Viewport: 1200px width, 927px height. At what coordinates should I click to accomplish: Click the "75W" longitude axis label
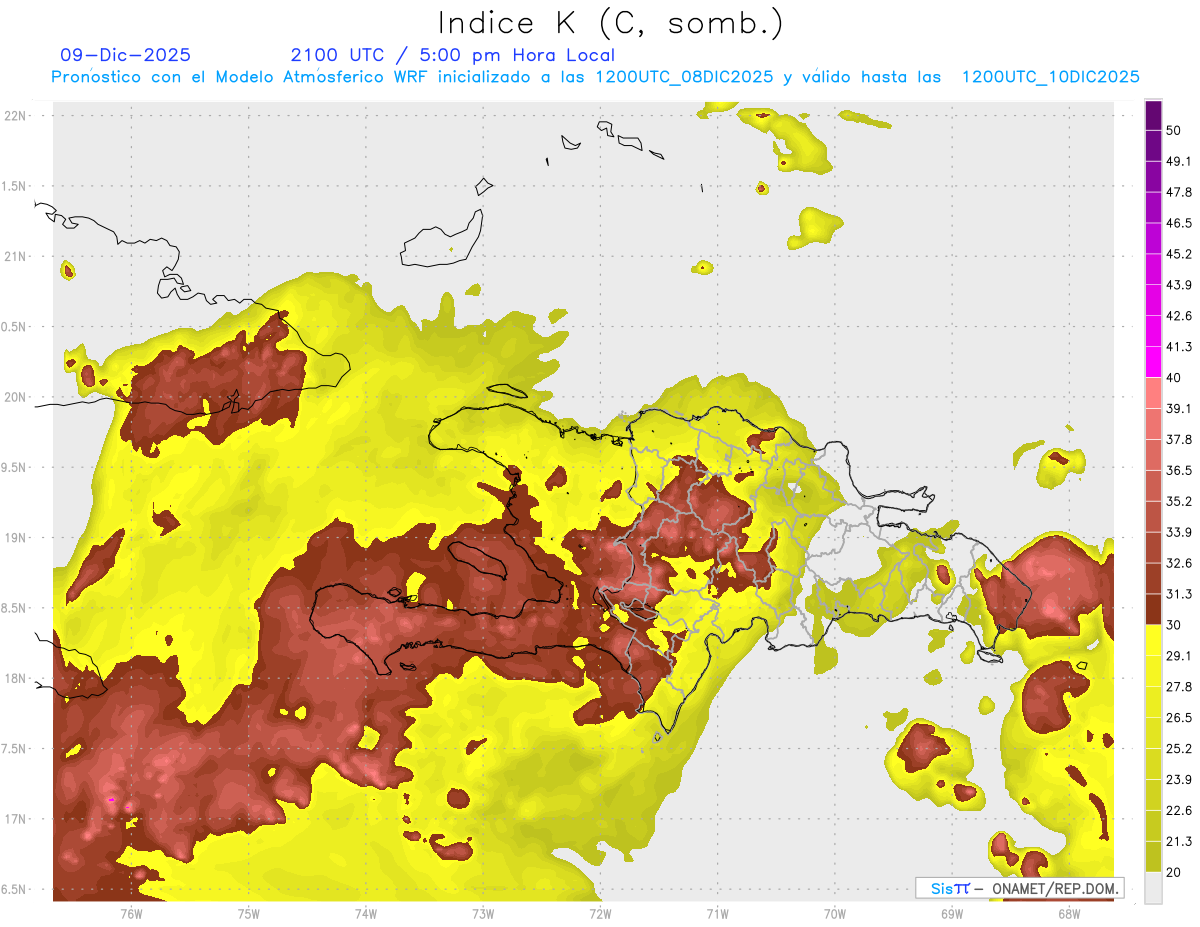click(x=249, y=913)
